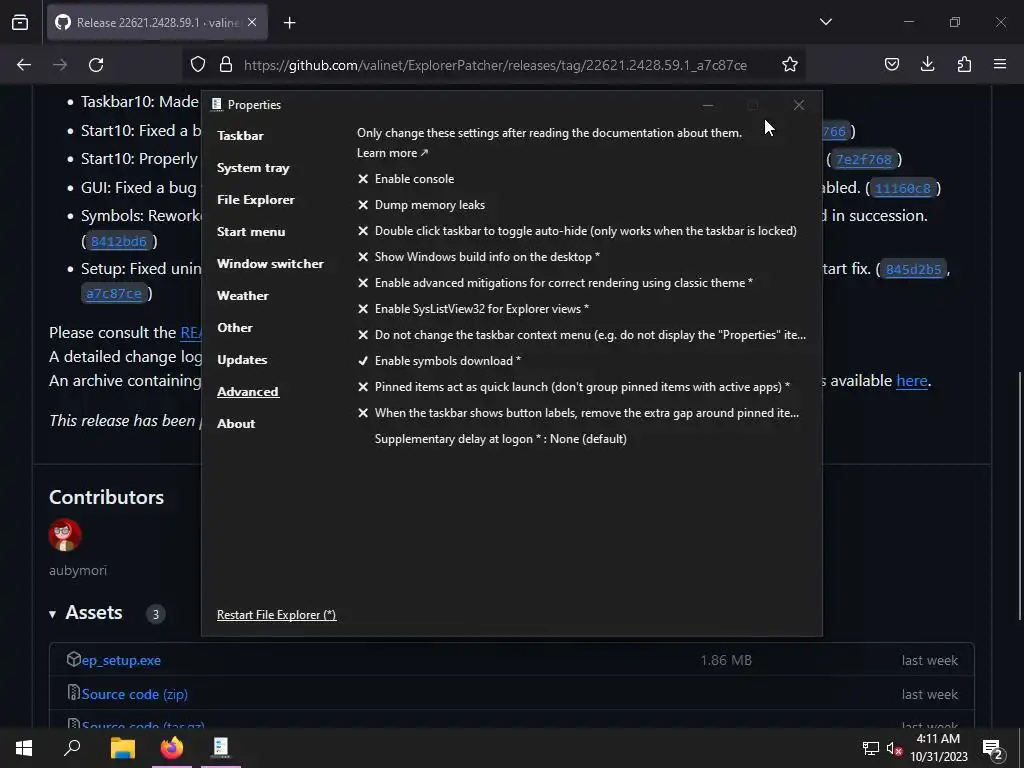Reload the GitHub page
Image resolution: width=1024 pixels, height=768 pixels.
96,65
